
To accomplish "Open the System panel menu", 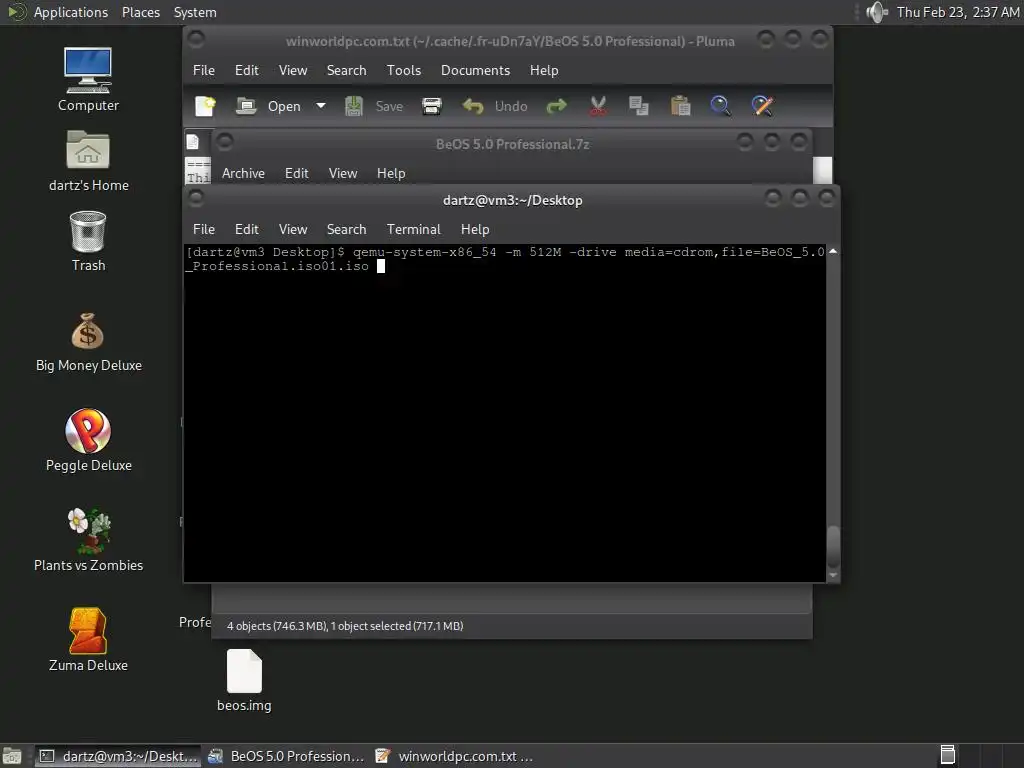I will pos(195,12).
